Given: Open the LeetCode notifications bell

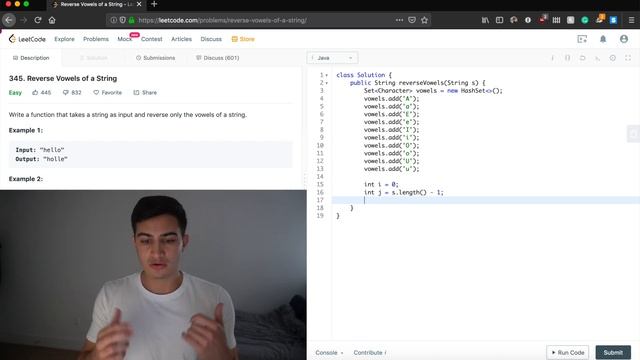Looking at the screenshot, I should (x=603, y=39).
